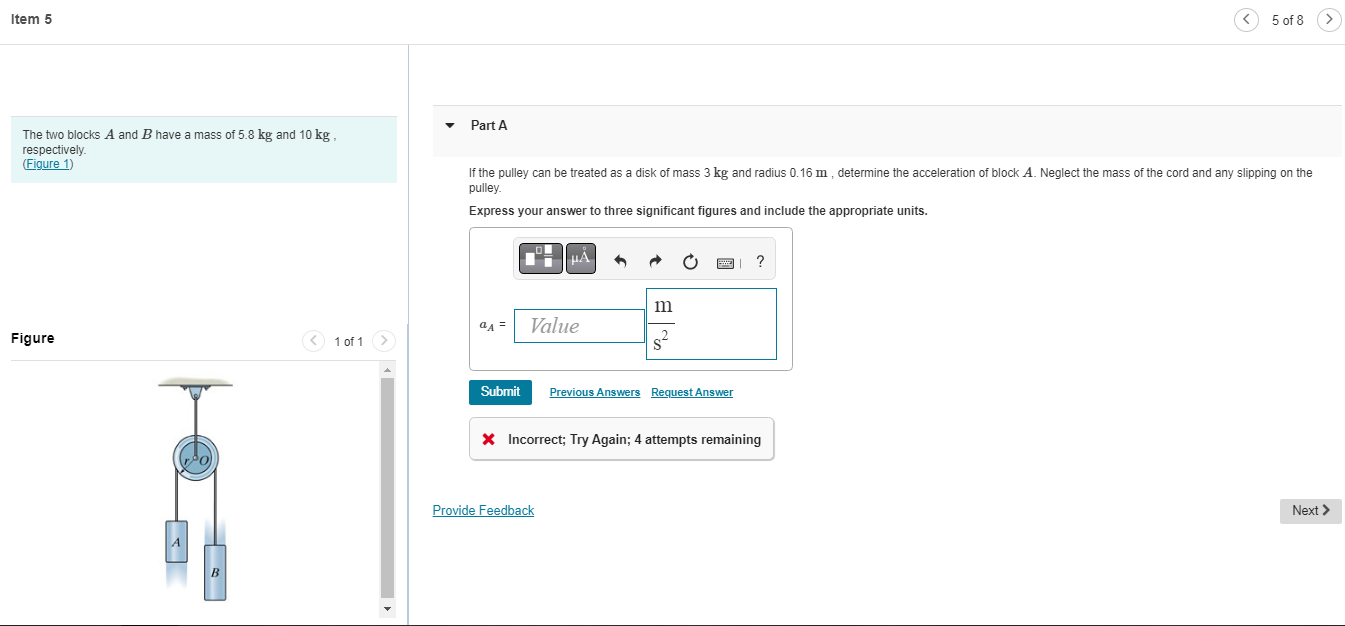The image size is (1345, 626).
Task: Click the question mark help icon
Action: coord(760,260)
